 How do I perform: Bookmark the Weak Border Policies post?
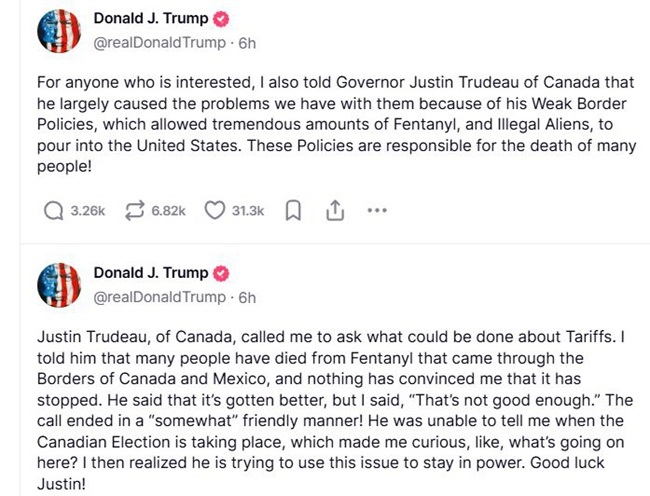tap(294, 211)
